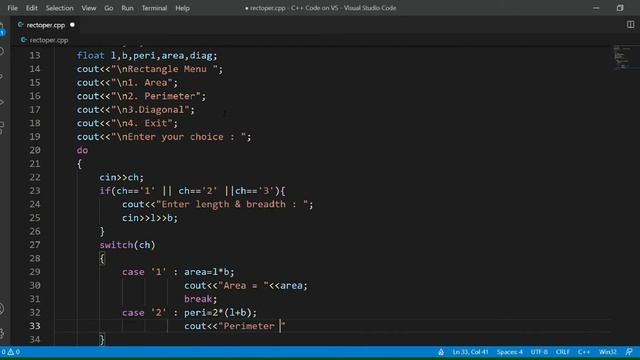Viewport: 640px width, 360px height.
Task: Open Run and Debug view
Action: (2, 102)
